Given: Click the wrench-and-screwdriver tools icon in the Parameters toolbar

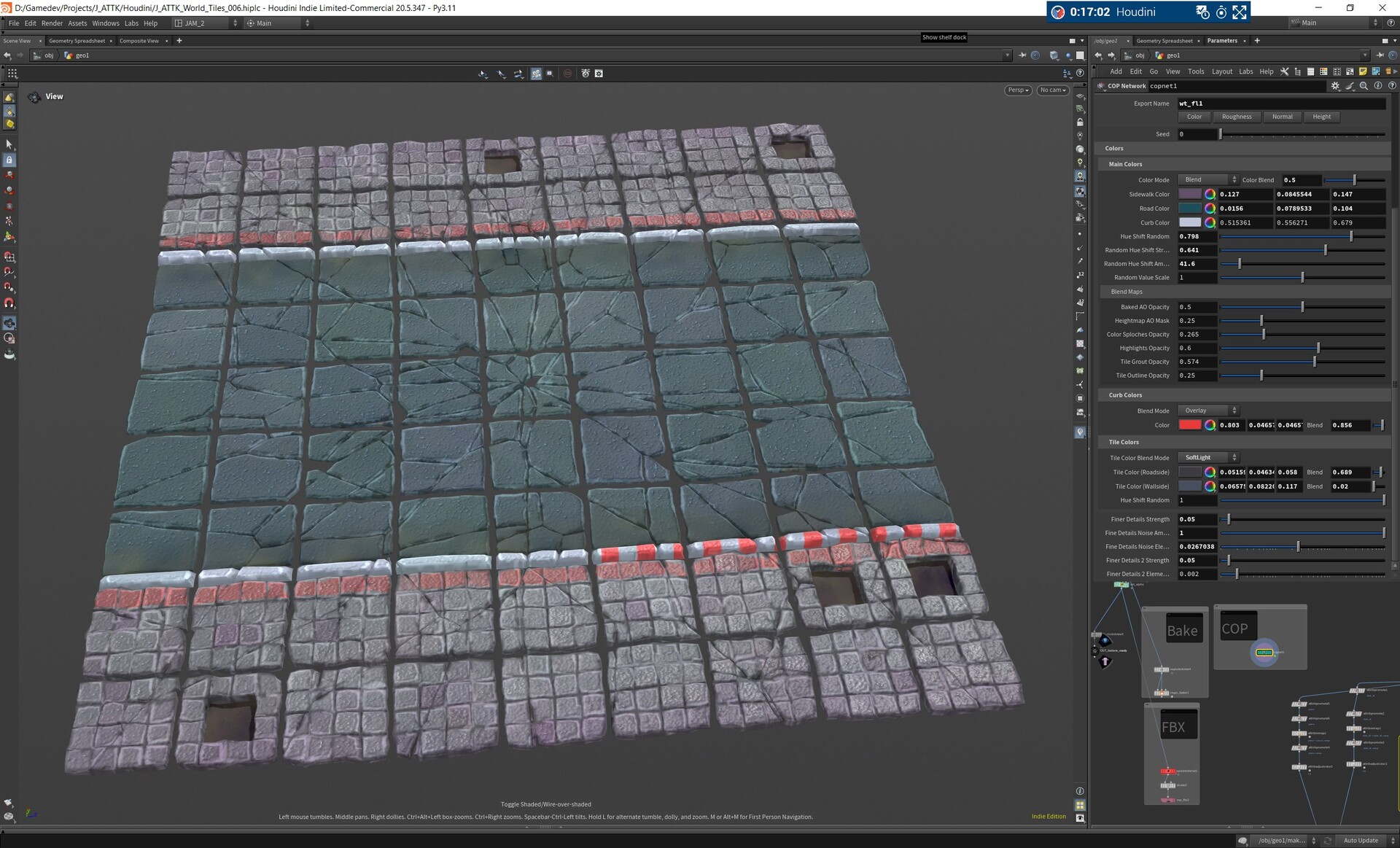Looking at the screenshot, I should (x=1284, y=71).
